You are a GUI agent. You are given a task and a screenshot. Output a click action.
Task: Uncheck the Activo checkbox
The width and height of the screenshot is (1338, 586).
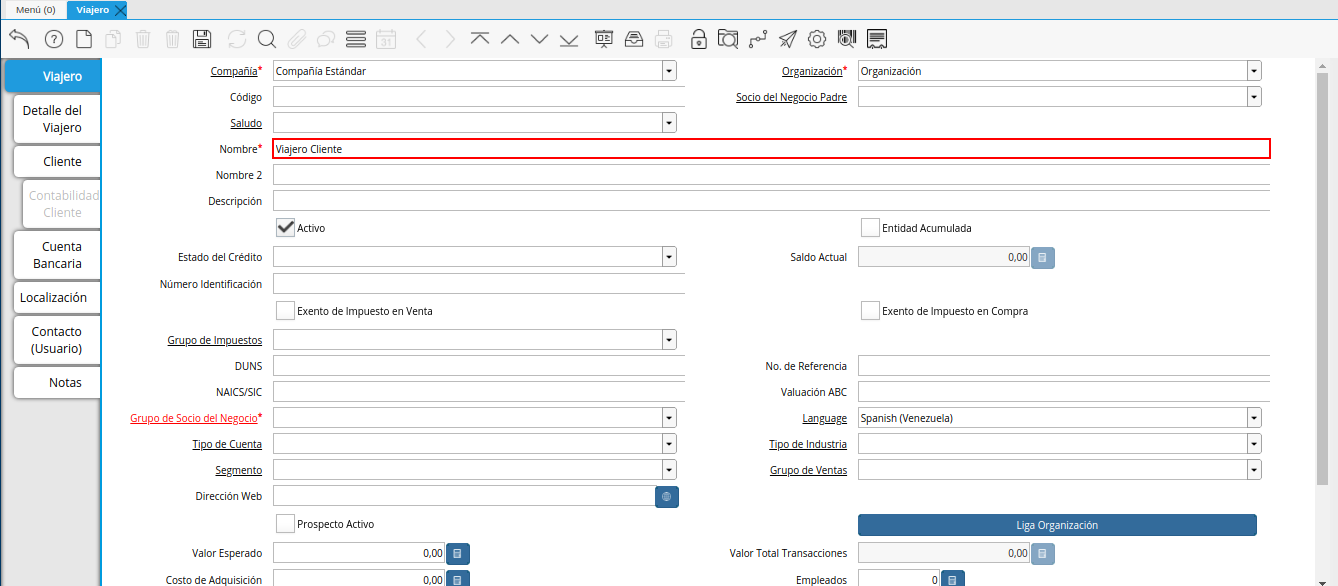point(285,228)
